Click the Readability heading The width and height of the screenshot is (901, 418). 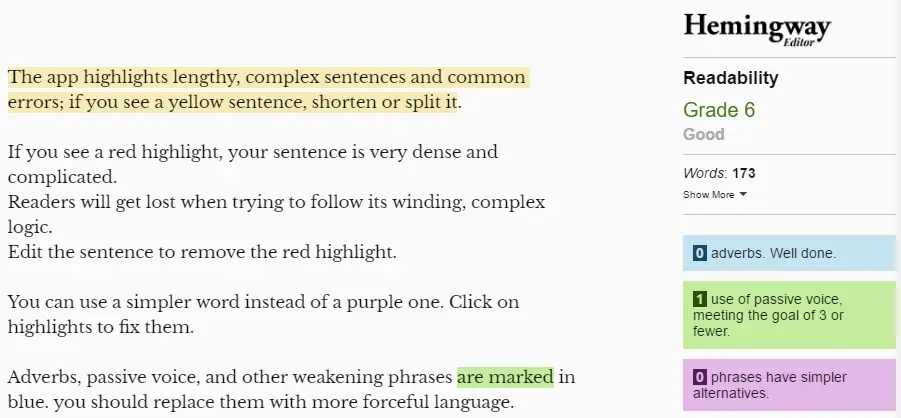[730, 78]
